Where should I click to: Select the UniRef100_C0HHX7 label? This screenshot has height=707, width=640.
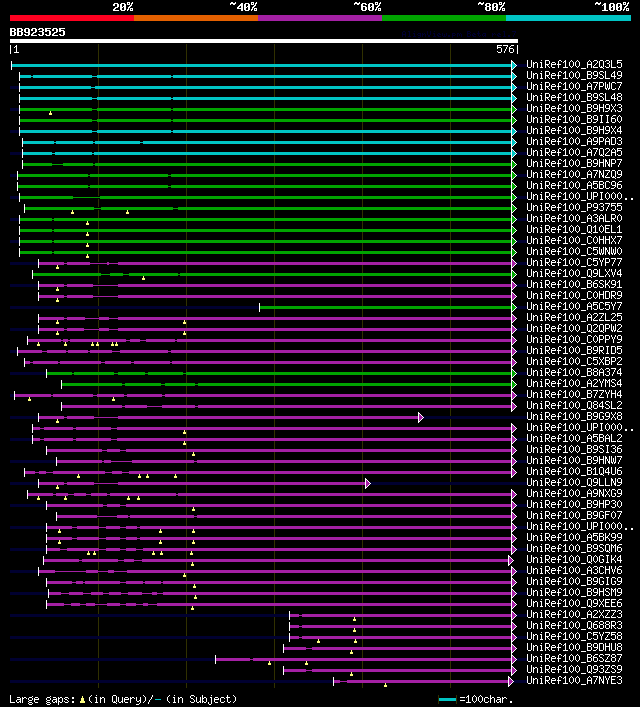point(574,240)
